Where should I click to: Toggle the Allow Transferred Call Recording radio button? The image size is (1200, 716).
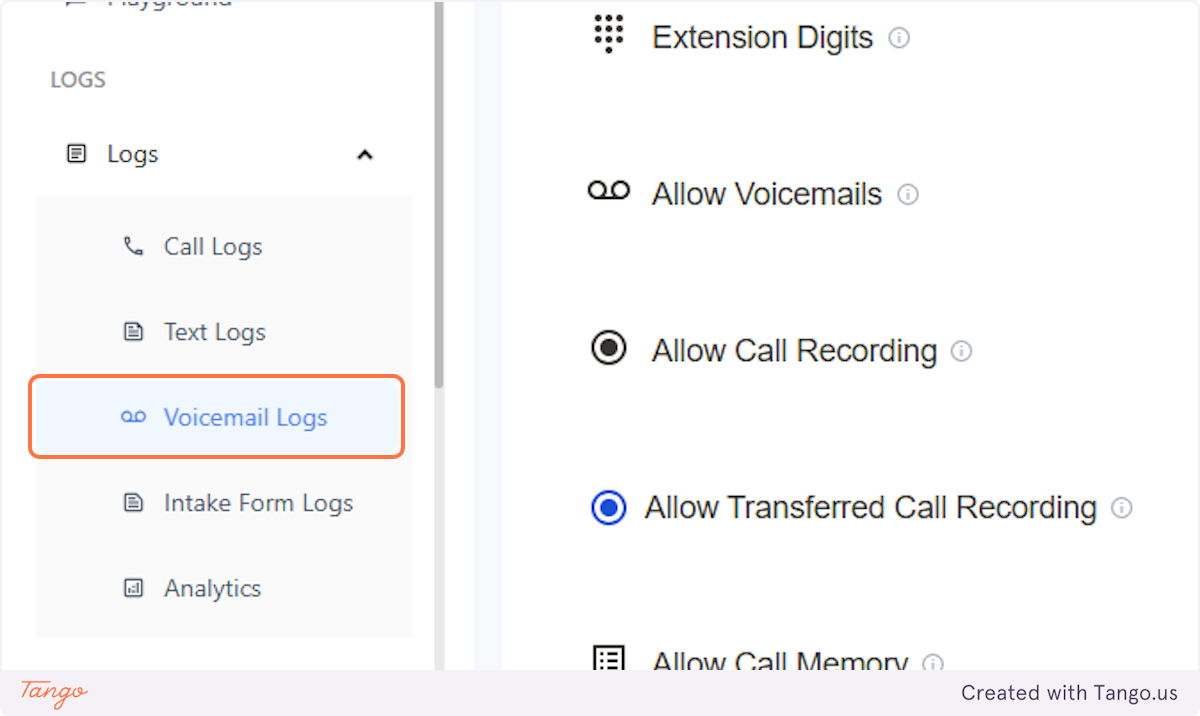[608, 507]
